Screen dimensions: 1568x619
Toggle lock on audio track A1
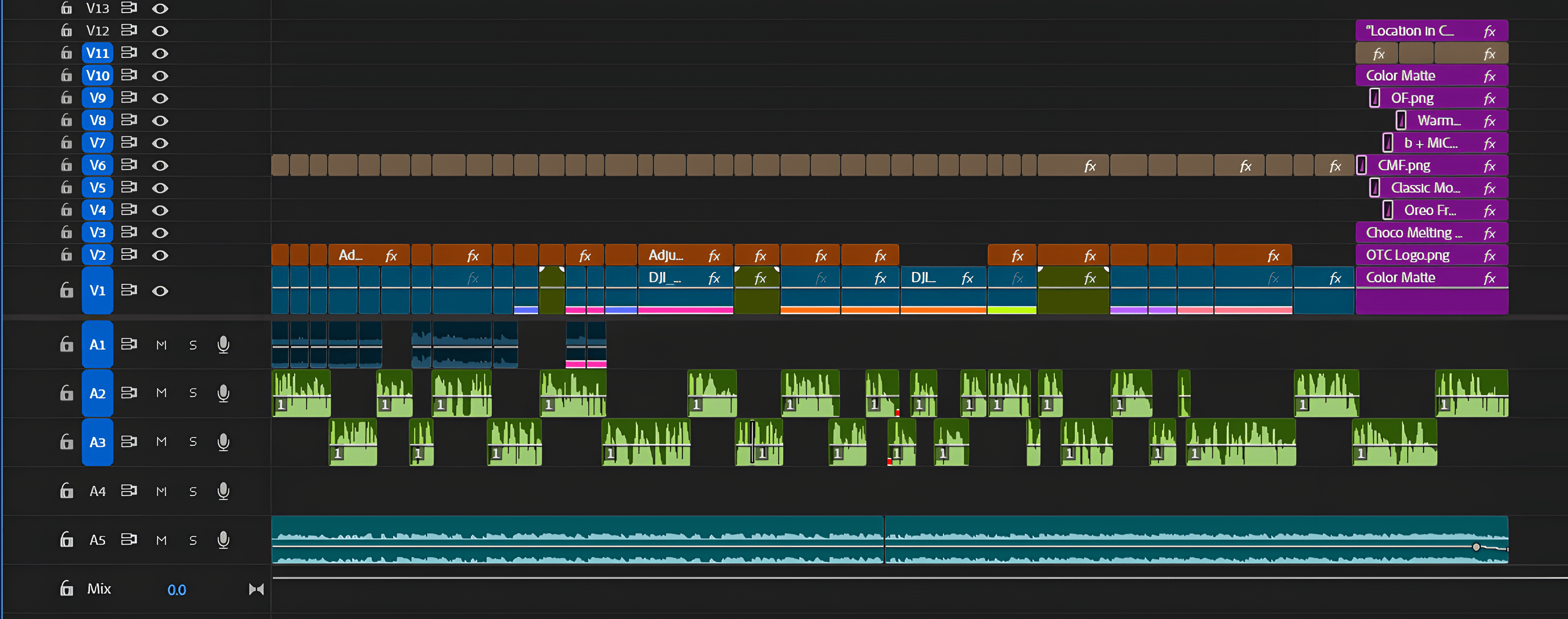66,344
